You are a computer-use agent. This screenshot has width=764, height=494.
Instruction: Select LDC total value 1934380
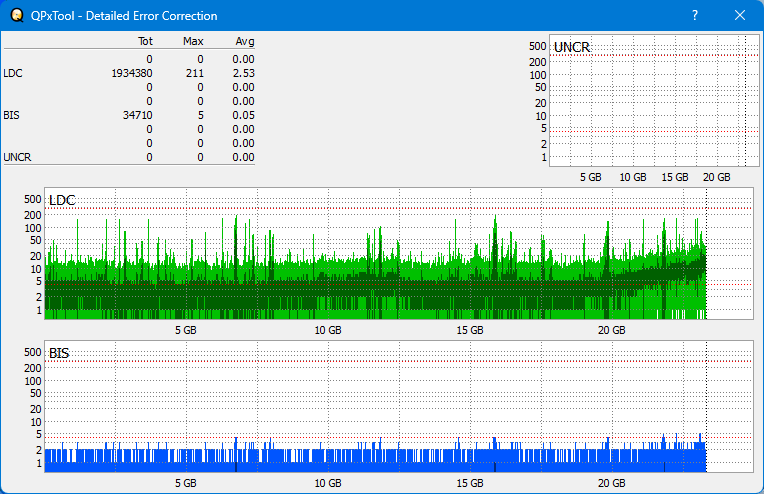pyautogui.click(x=132, y=73)
